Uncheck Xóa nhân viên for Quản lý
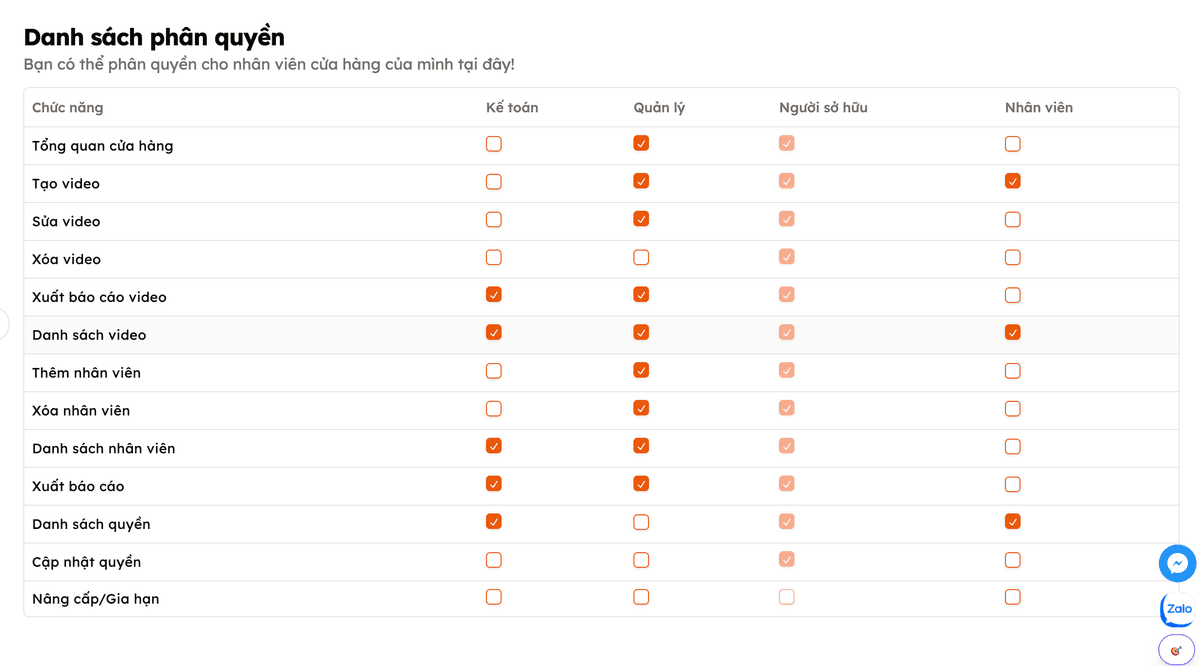 coord(641,409)
